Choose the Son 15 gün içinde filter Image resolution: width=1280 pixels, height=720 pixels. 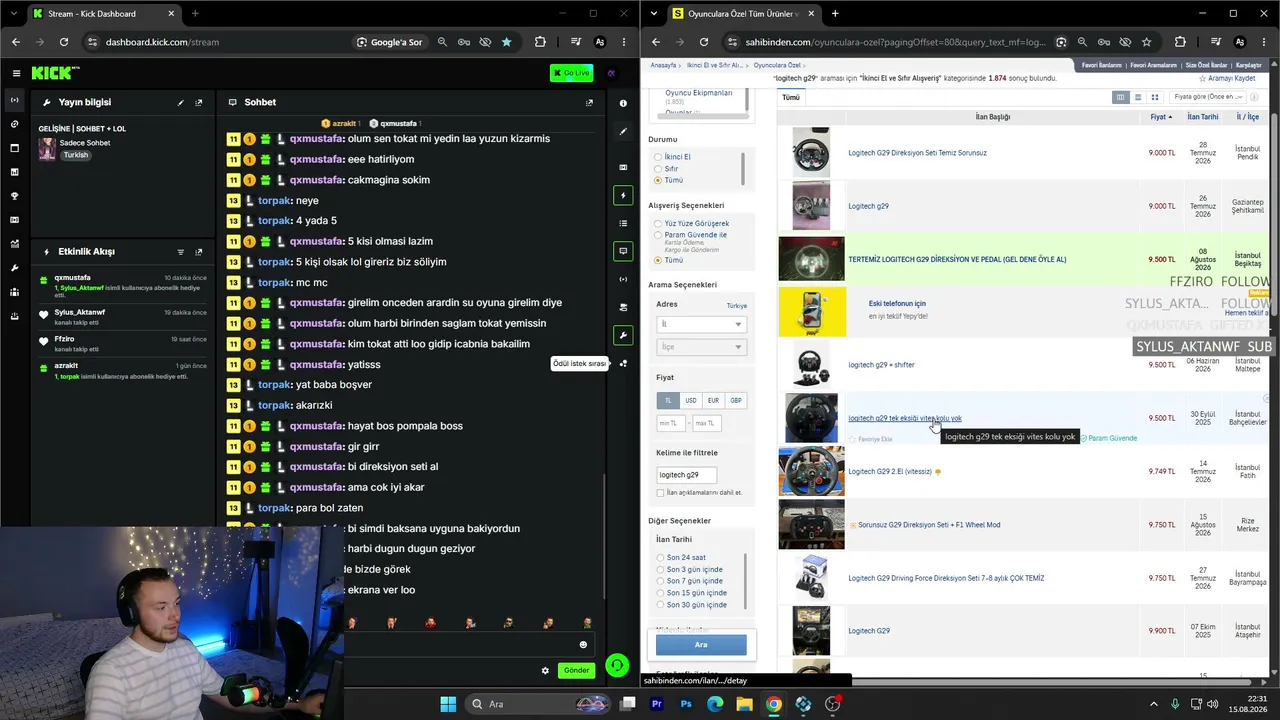point(660,593)
